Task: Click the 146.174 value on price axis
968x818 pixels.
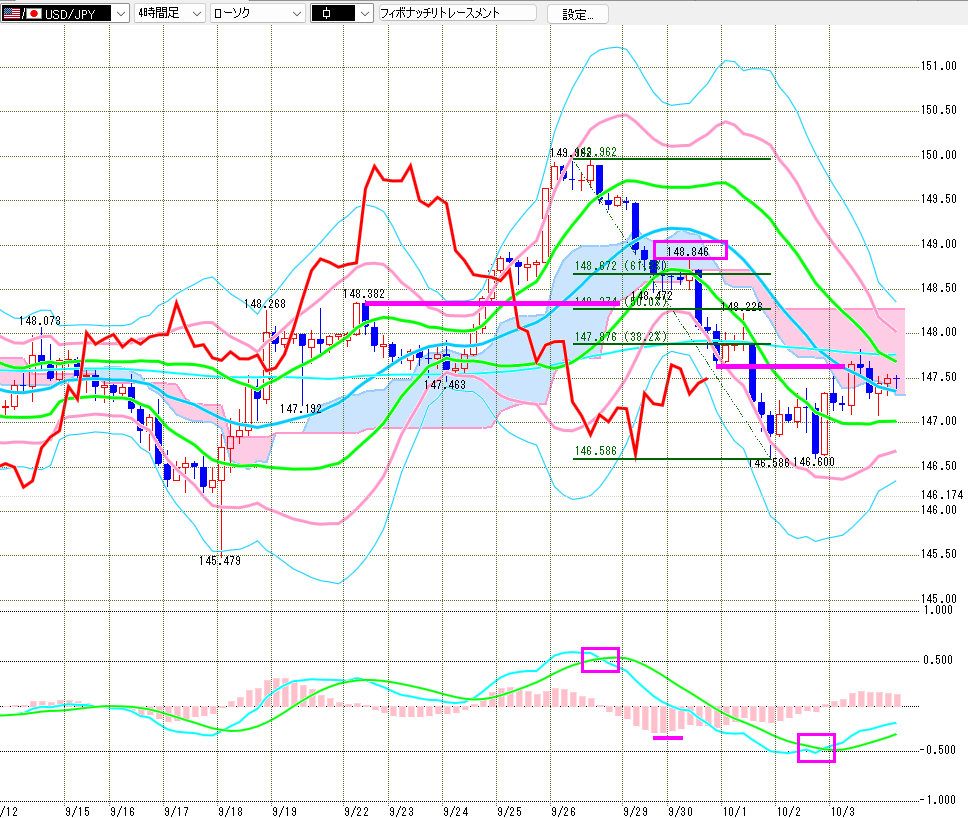Action: pos(940,495)
